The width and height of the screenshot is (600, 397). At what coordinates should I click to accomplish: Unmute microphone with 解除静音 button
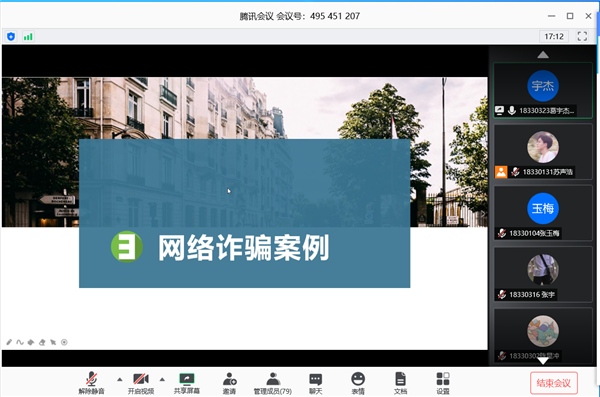[x=91, y=383]
